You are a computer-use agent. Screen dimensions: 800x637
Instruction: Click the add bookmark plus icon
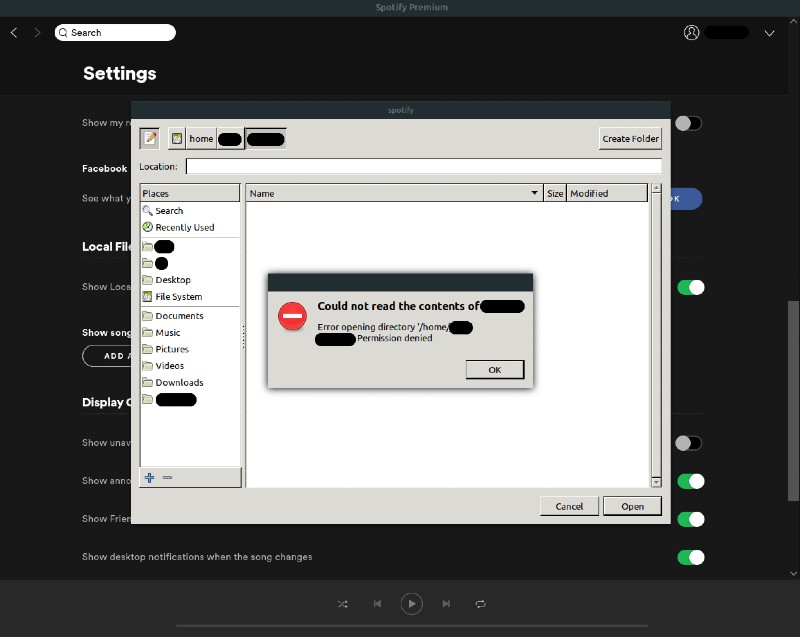click(149, 477)
